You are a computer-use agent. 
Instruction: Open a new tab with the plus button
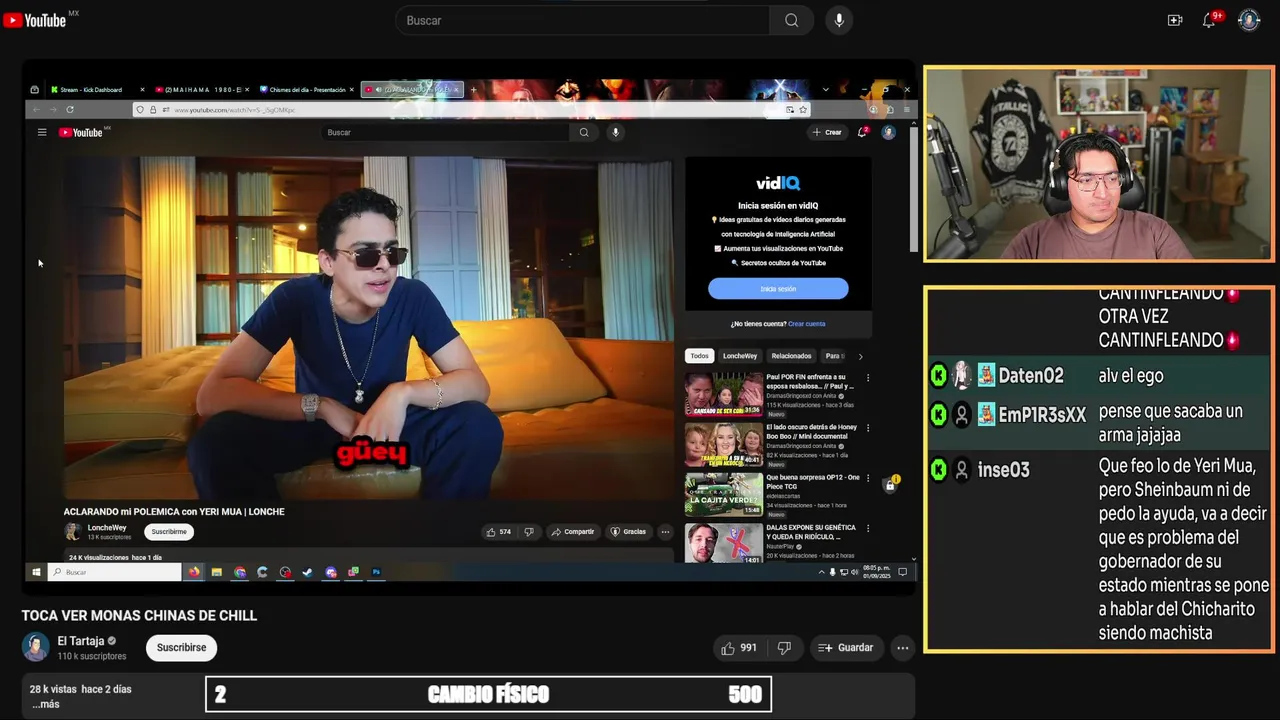point(473,90)
